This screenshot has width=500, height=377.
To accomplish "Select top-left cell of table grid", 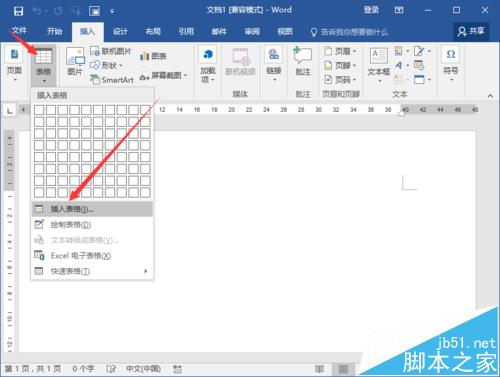I will (x=39, y=110).
